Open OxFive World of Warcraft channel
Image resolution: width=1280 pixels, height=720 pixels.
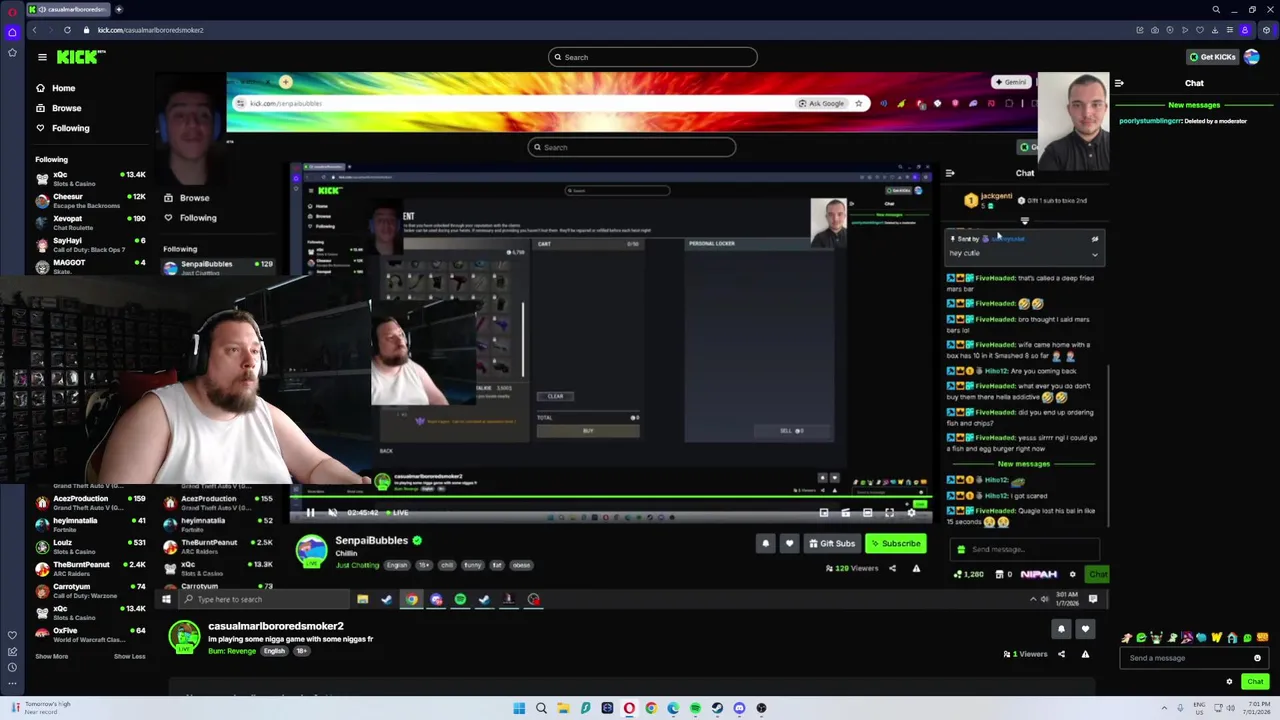pos(91,635)
